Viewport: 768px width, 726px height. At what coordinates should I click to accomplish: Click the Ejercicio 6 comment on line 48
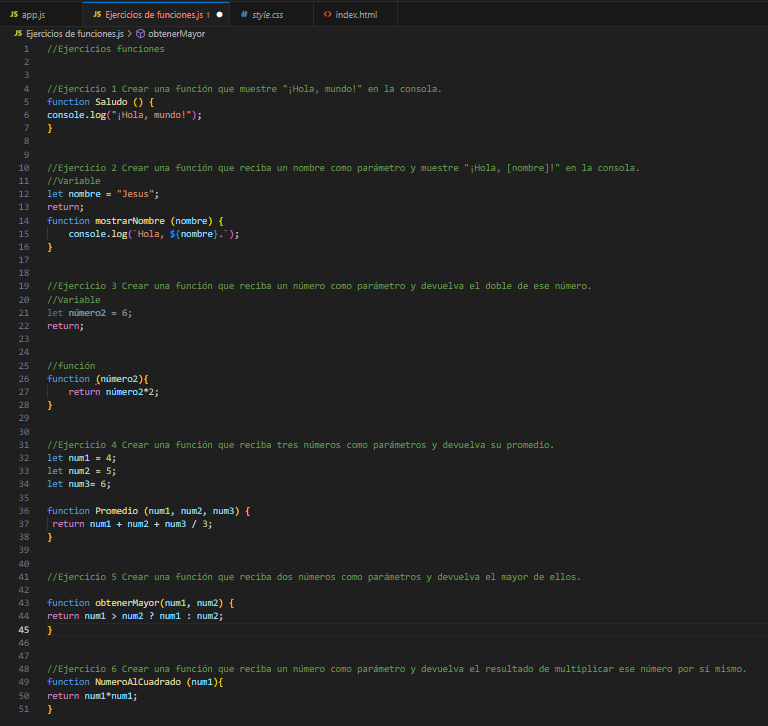point(397,669)
